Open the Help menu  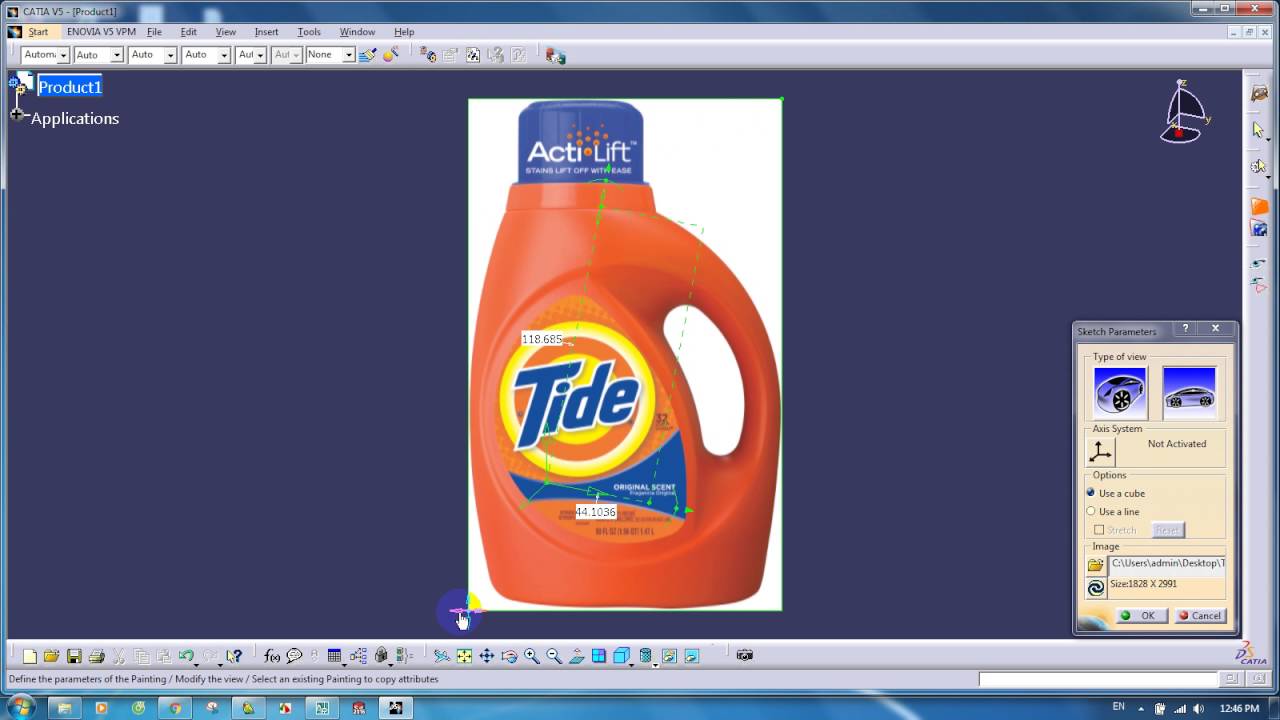click(404, 32)
